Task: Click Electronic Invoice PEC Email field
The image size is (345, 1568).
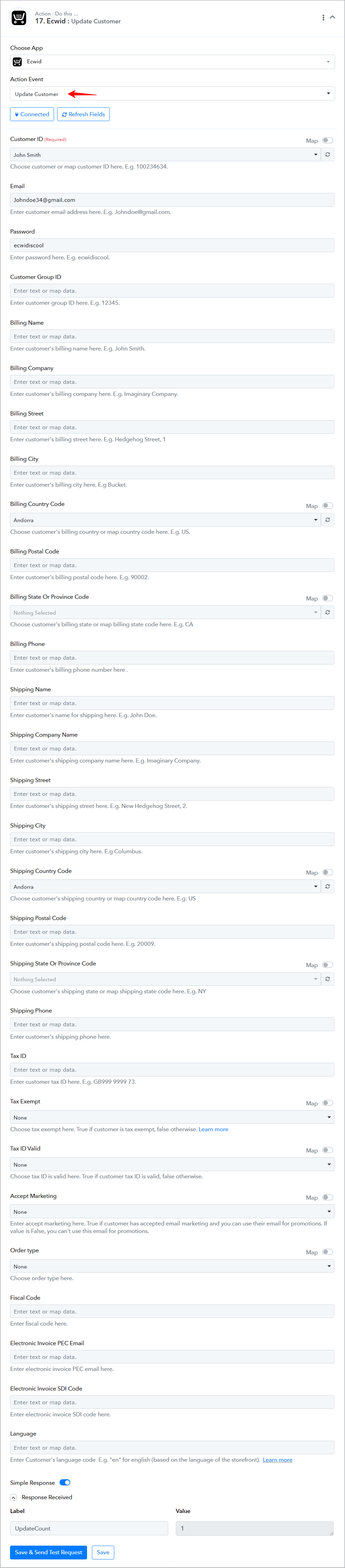Action: 172,1357
